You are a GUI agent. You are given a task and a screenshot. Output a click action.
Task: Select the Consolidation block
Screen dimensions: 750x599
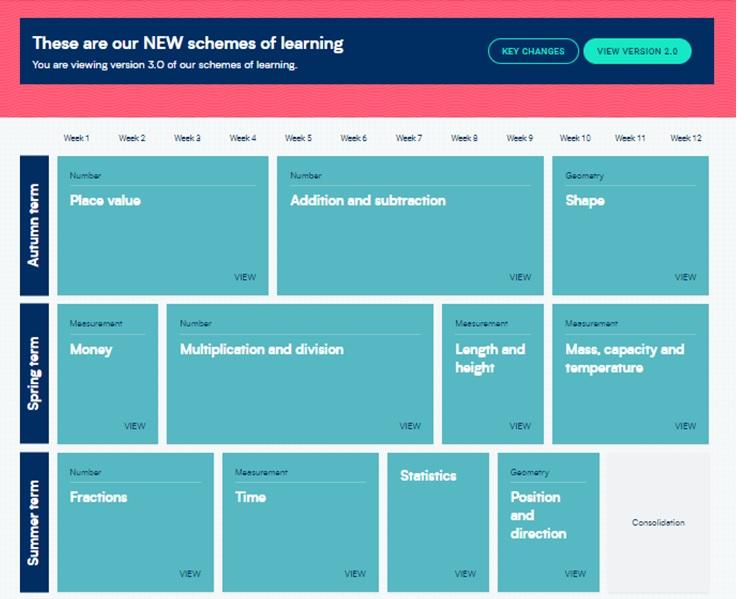[x=658, y=523]
